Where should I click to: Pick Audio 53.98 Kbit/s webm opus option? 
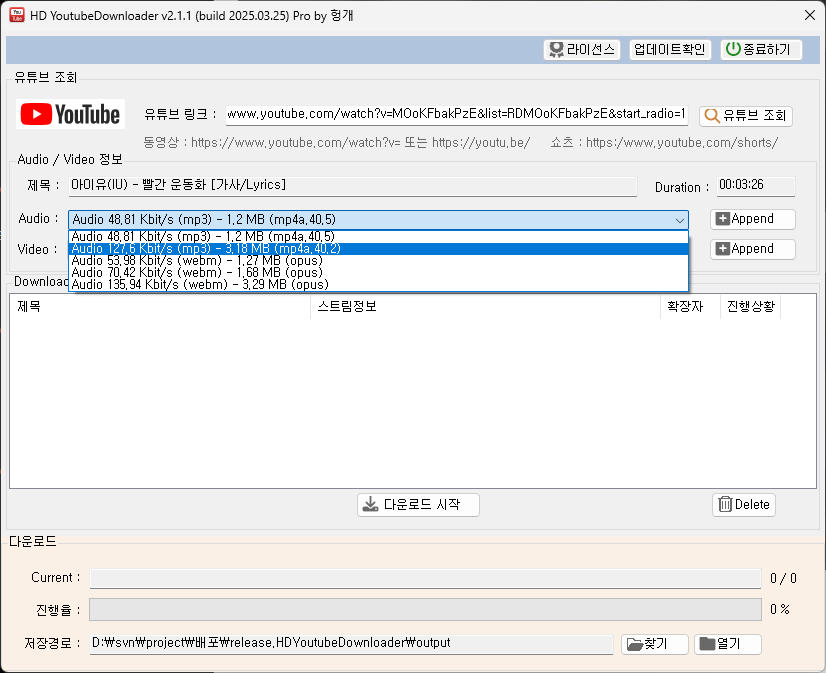pos(378,261)
